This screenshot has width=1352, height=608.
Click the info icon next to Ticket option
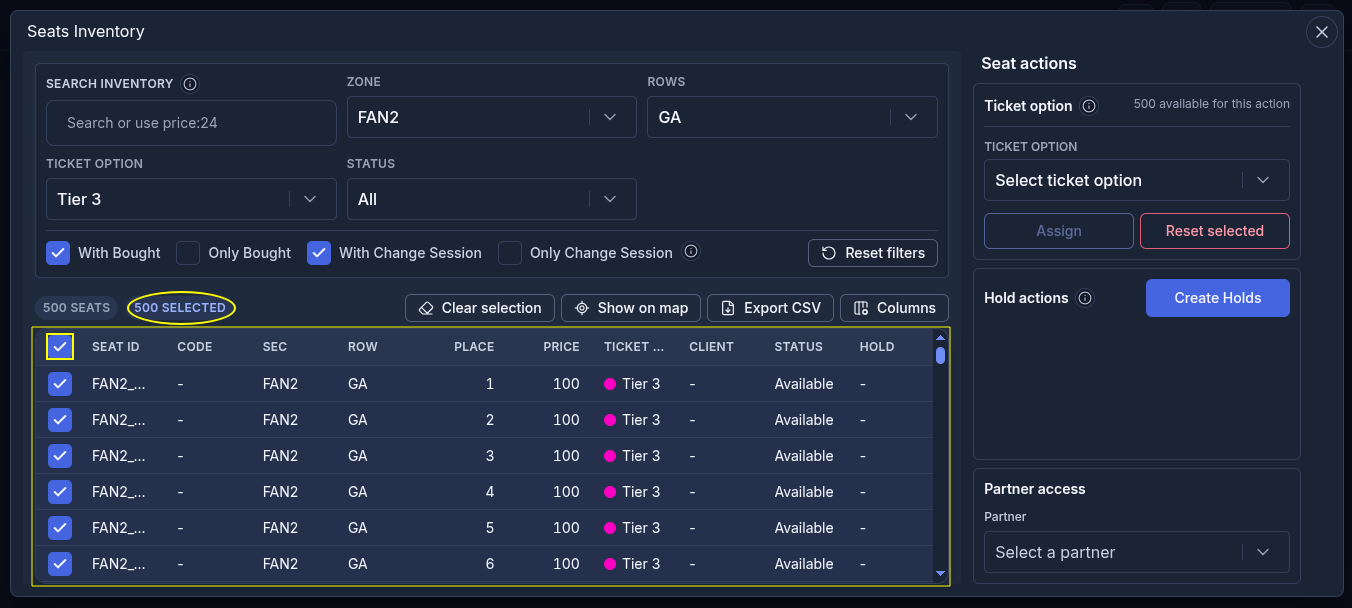click(x=1090, y=106)
